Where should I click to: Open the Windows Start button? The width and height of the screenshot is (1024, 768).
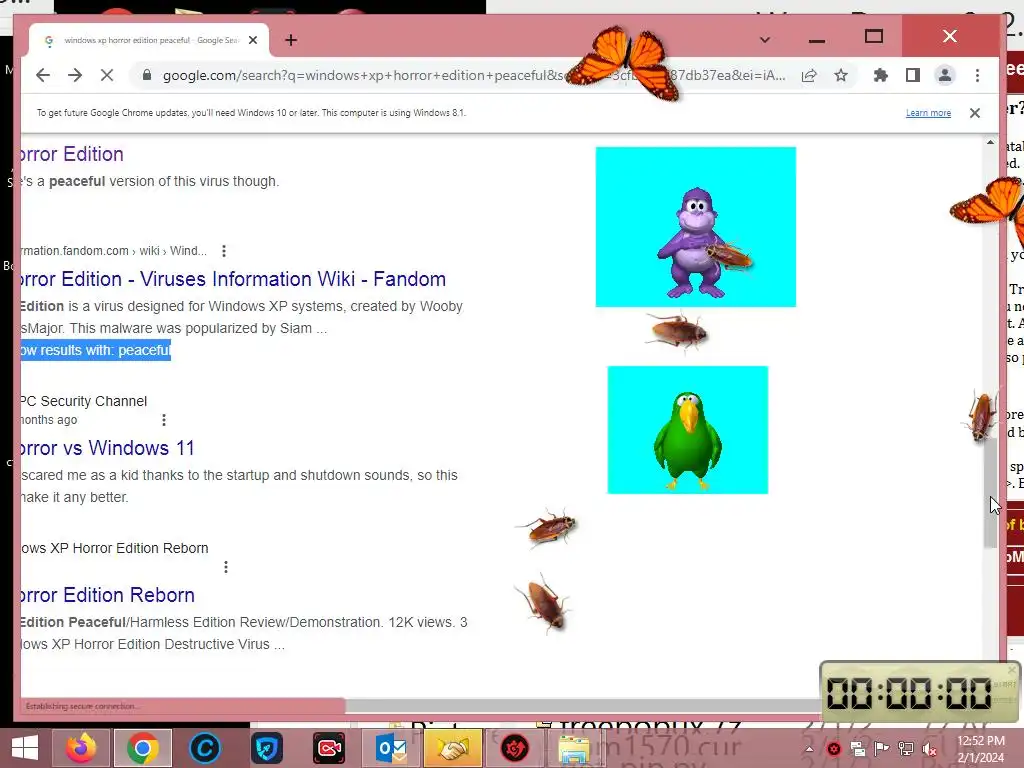coord(25,748)
